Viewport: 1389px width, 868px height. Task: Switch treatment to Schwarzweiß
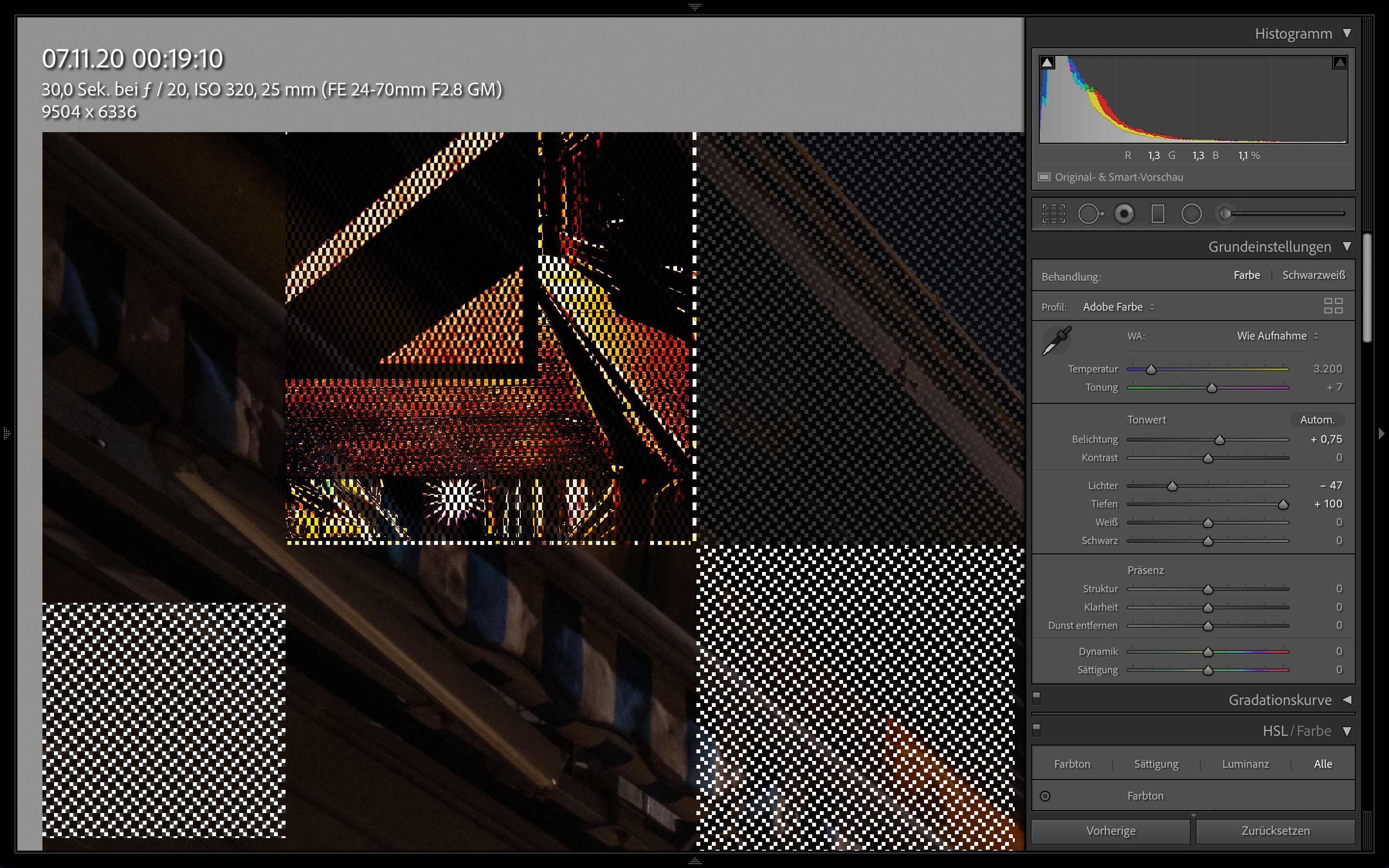click(x=1313, y=275)
